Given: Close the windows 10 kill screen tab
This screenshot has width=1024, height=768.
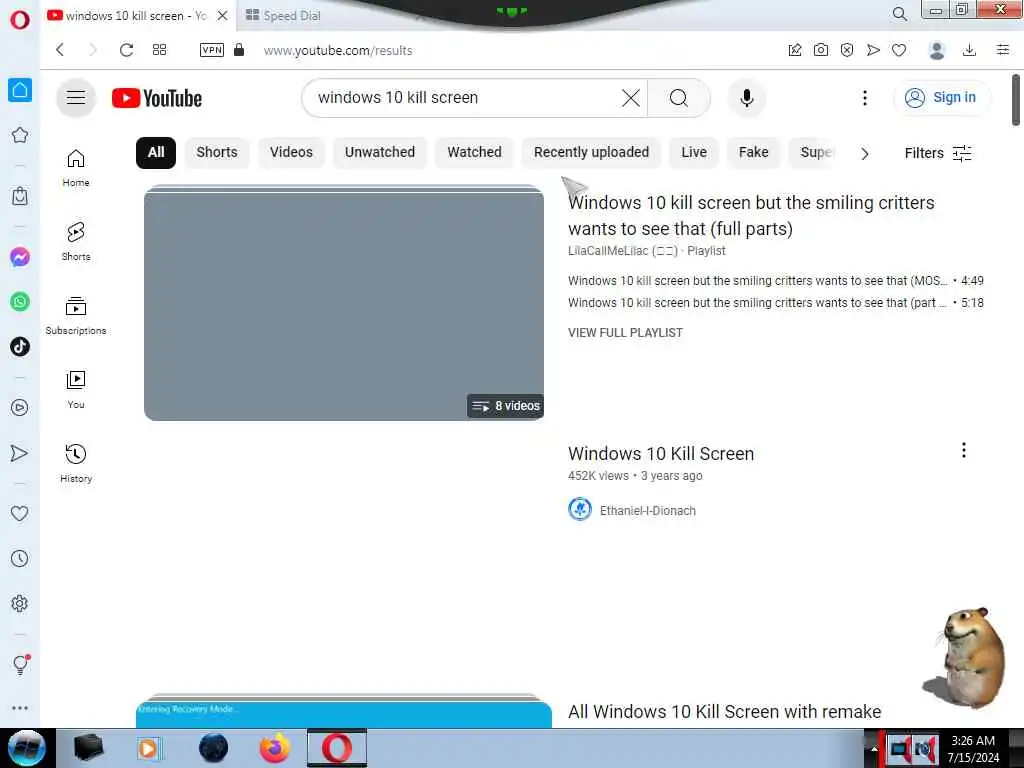Looking at the screenshot, I should [x=223, y=15].
